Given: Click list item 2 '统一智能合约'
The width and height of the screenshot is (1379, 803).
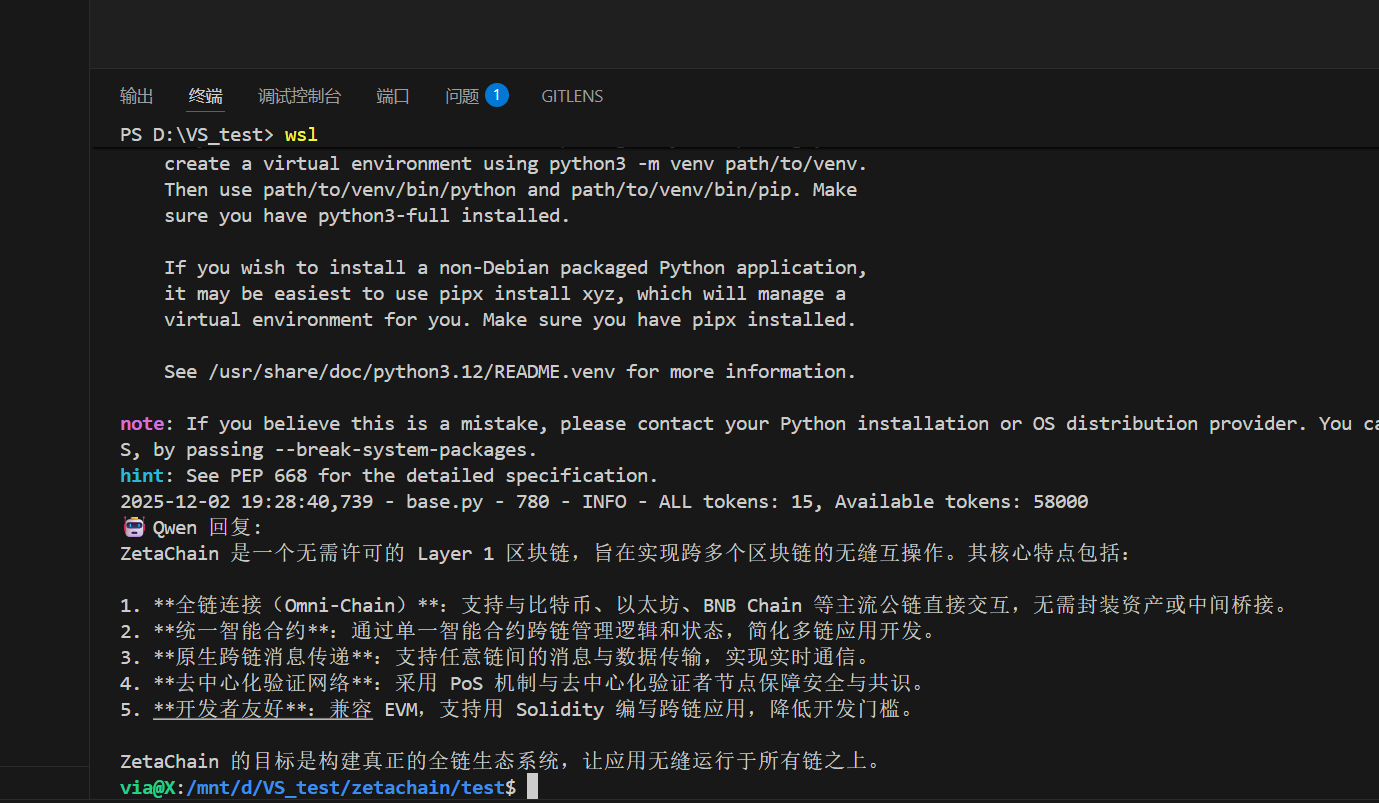Looking at the screenshot, I should click(x=529, y=632).
